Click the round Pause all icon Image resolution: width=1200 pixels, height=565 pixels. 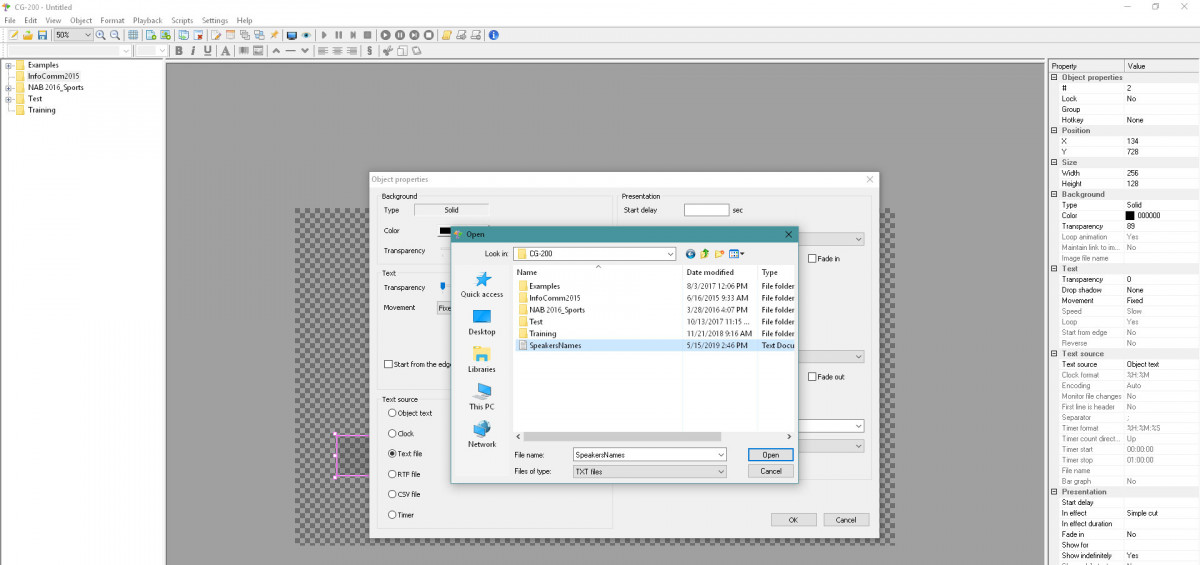pos(400,35)
